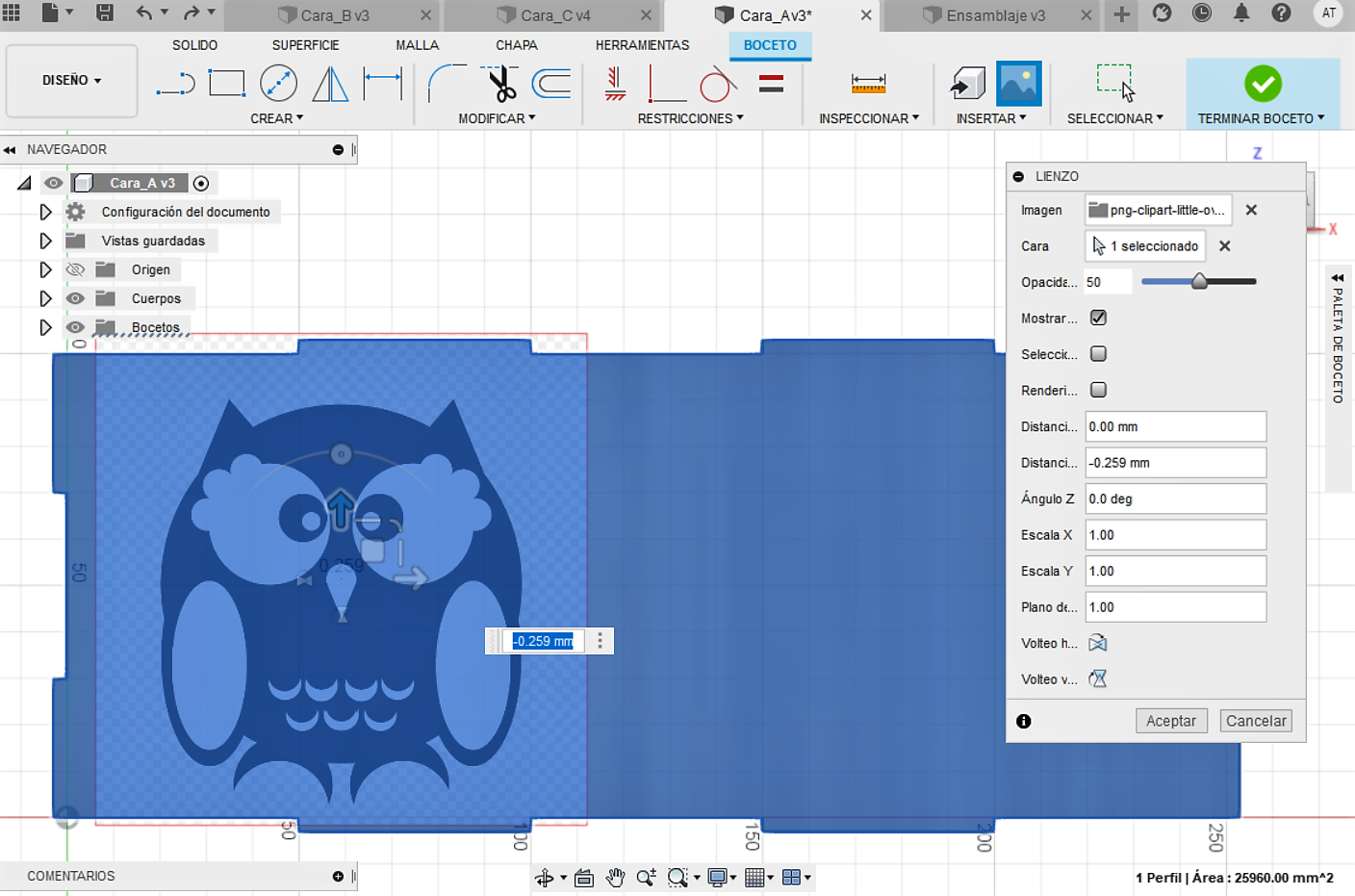Expand the Cuerpos tree node
The image size is (1355, 896).
45,298
